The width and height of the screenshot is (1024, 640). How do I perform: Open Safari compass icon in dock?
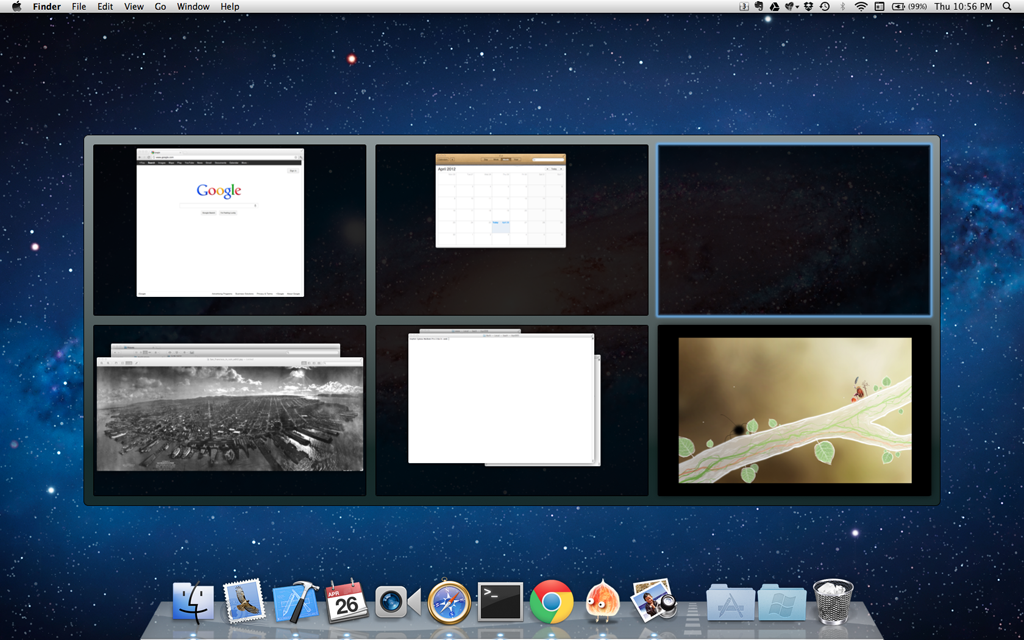(449, 602)
